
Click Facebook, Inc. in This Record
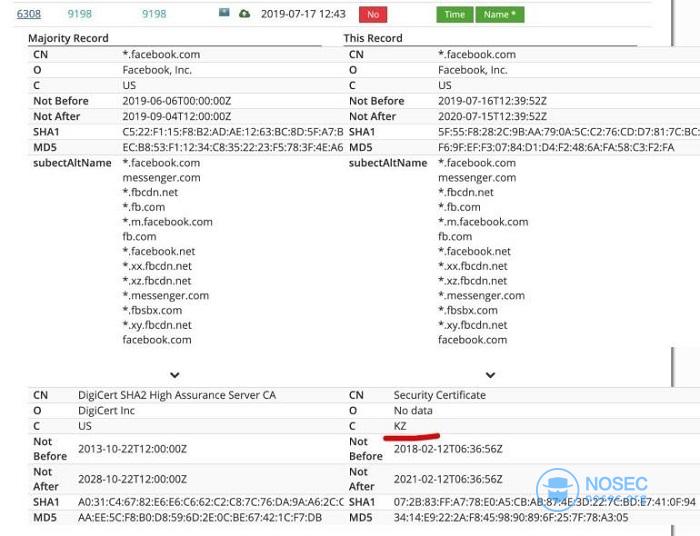[x=473, y=70]
